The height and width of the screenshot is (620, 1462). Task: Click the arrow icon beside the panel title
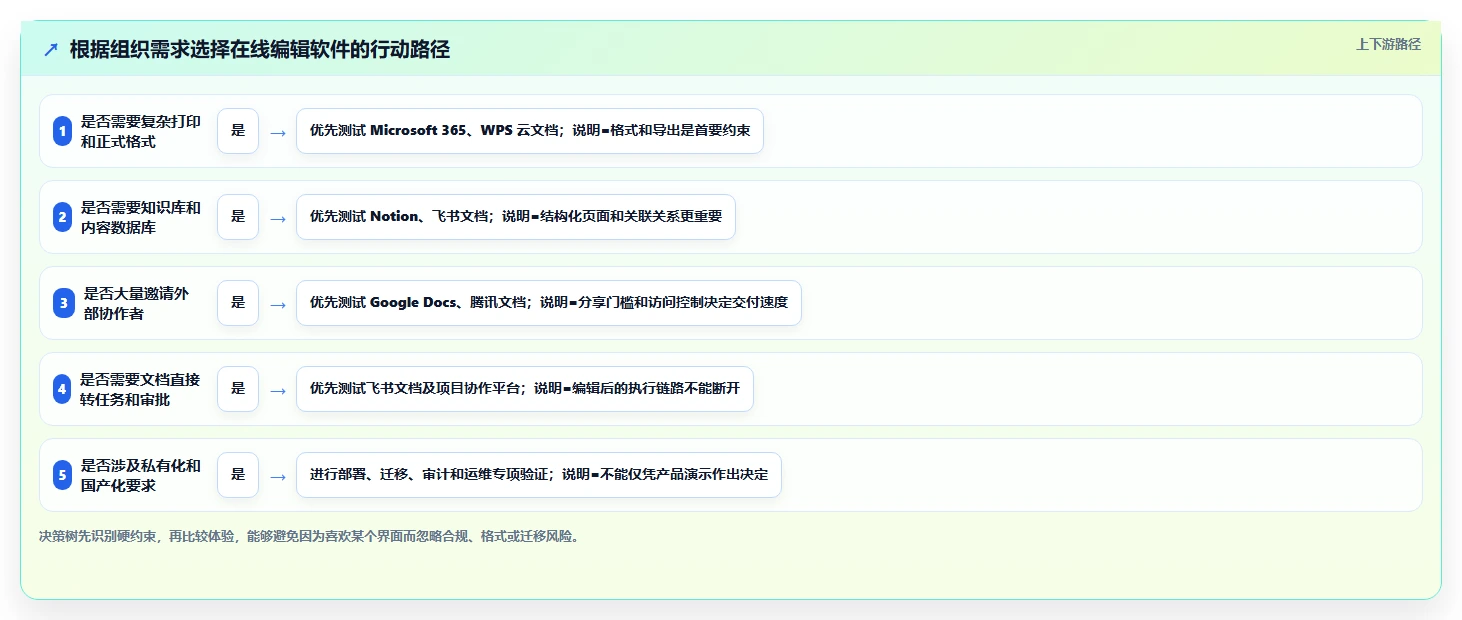coord(51,50)
